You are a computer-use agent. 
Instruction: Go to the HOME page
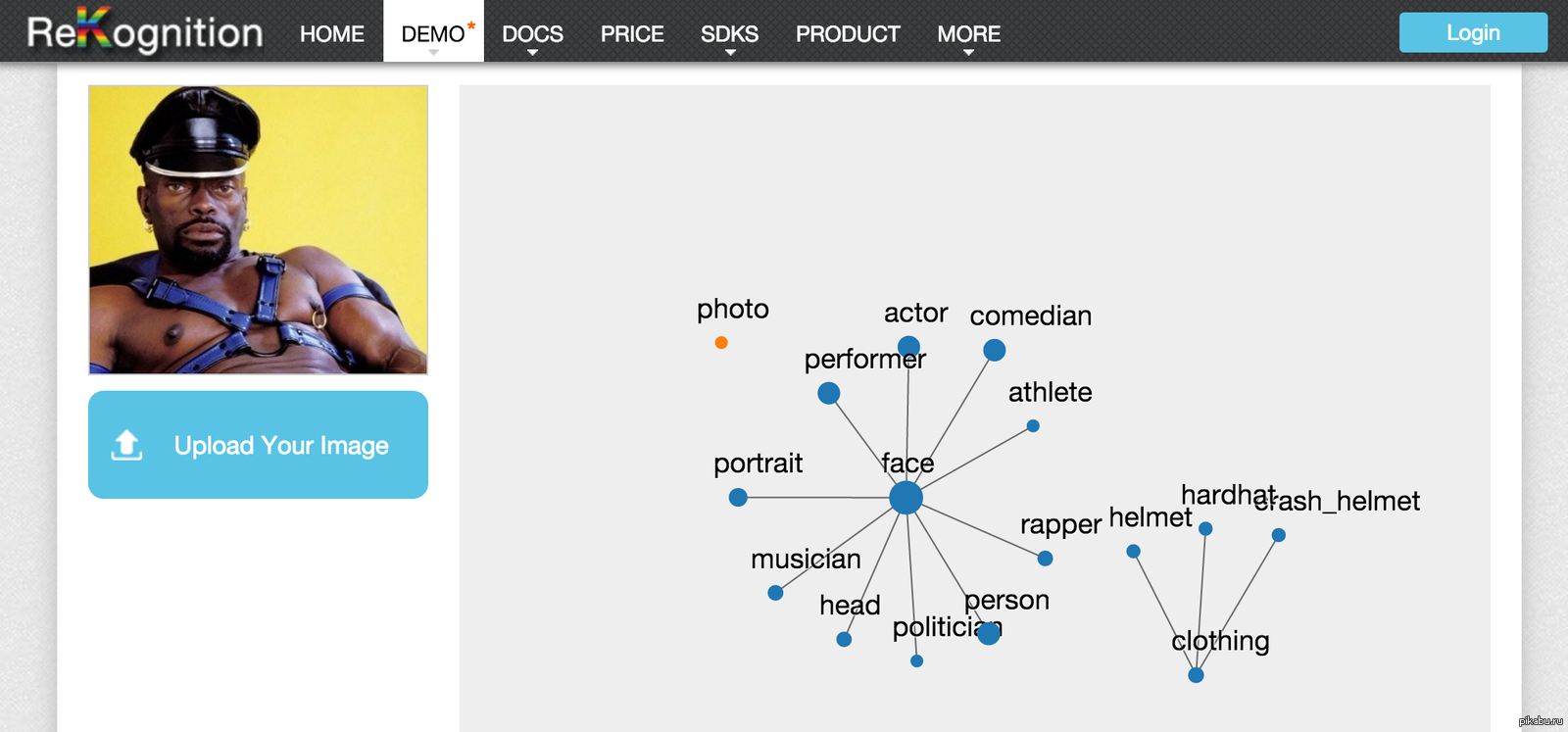332,34
